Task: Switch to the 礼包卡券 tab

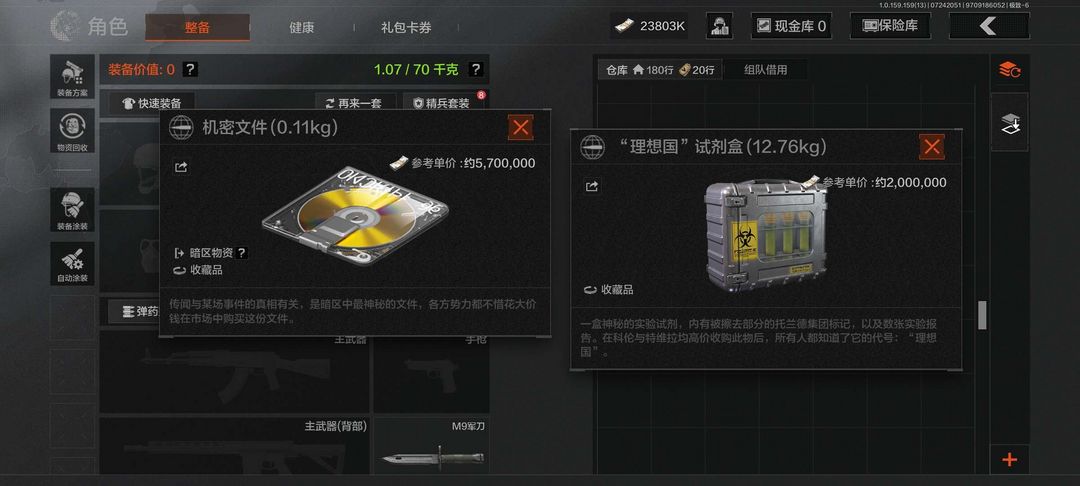Action: [x=406, y=28]
